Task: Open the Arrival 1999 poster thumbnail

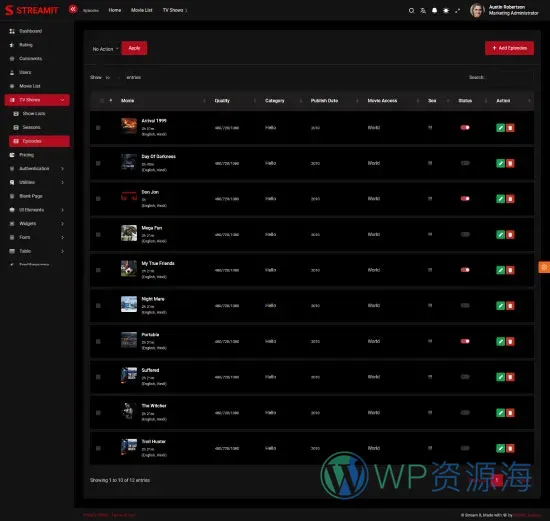Action: pos(129,126)
